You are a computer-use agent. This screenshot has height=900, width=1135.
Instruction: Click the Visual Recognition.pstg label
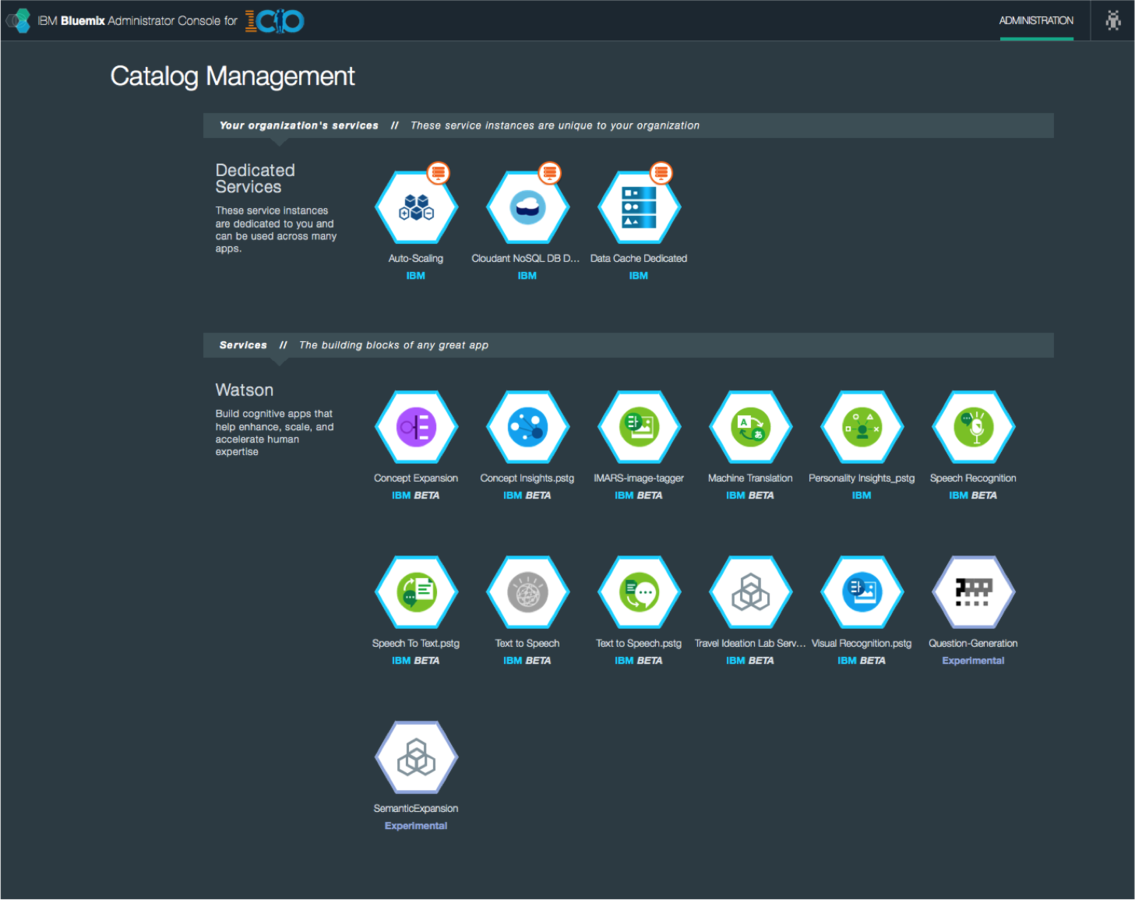tap(861, 643)
